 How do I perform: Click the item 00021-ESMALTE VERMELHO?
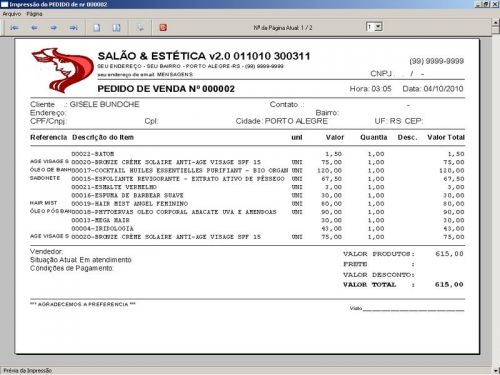tap(114, 187)
